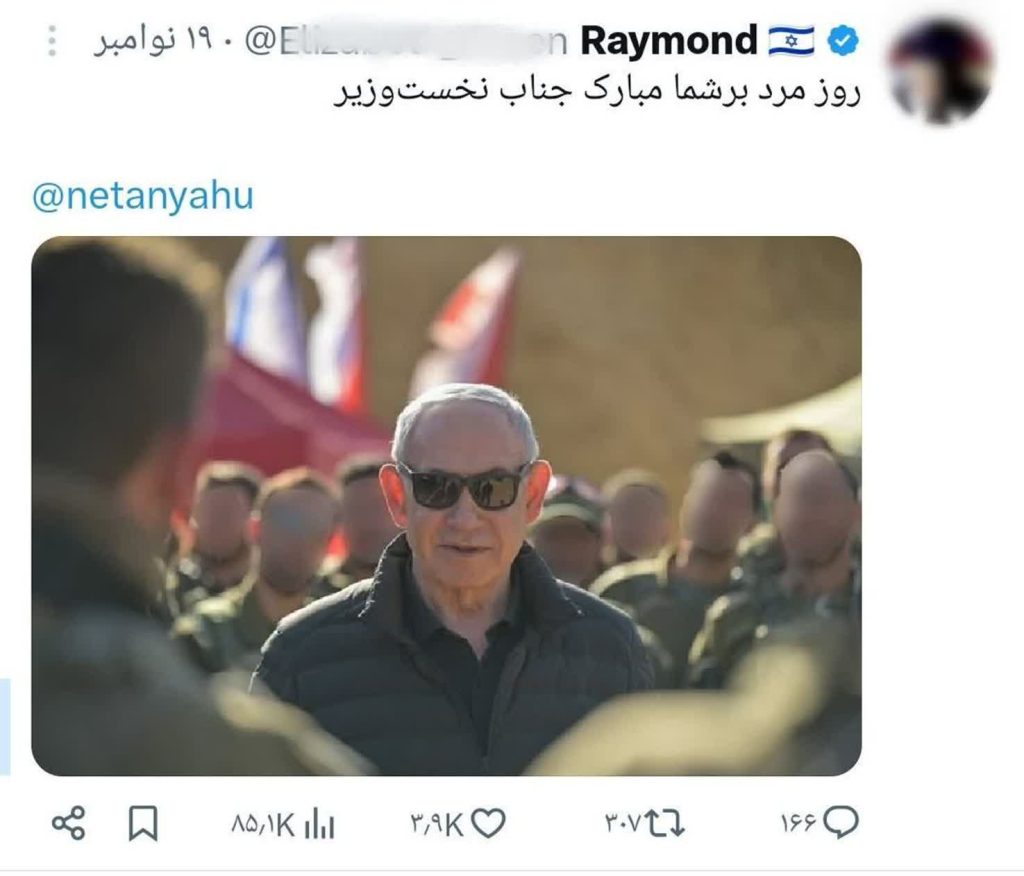Click the blue verified badge
The image size is (1024, 876).
[842, 42]
